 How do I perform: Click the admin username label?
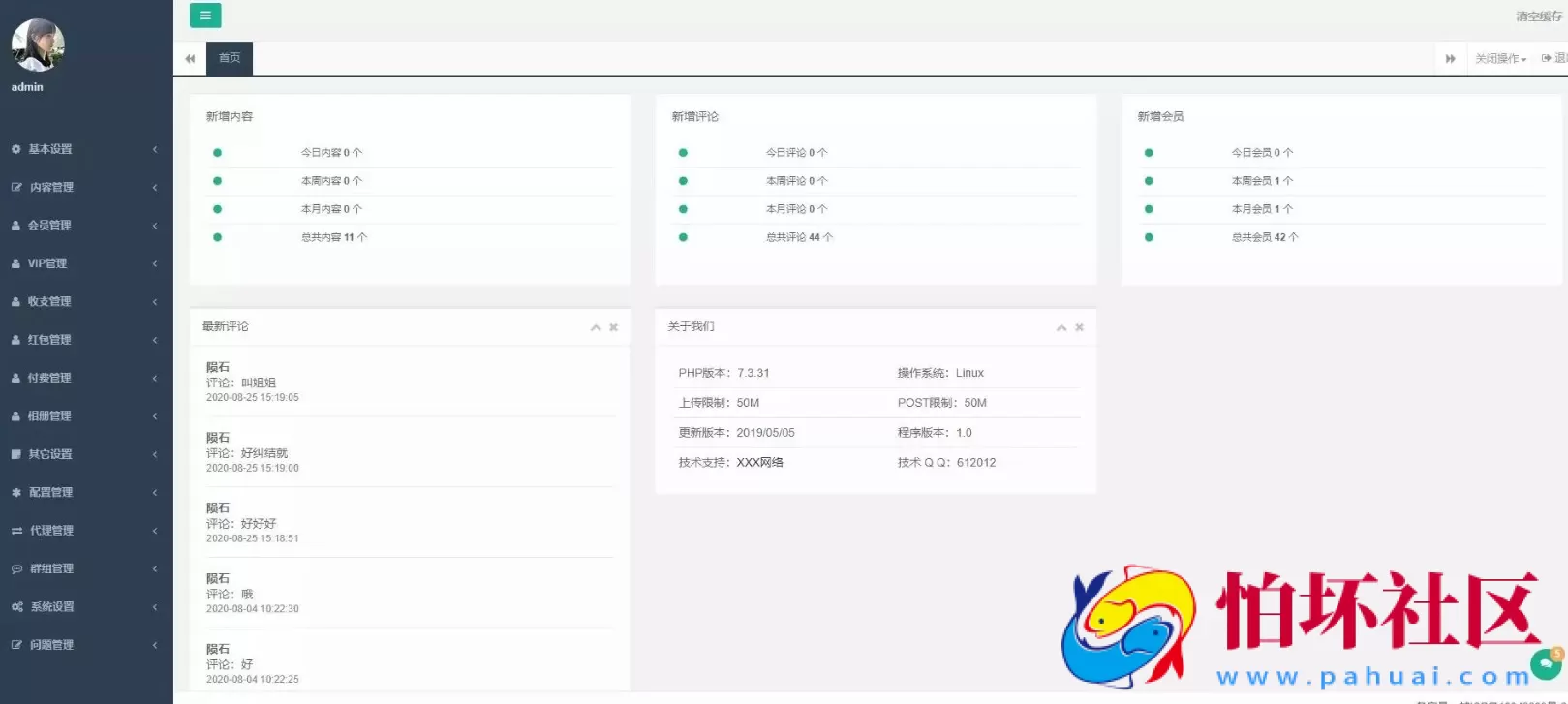27,87
